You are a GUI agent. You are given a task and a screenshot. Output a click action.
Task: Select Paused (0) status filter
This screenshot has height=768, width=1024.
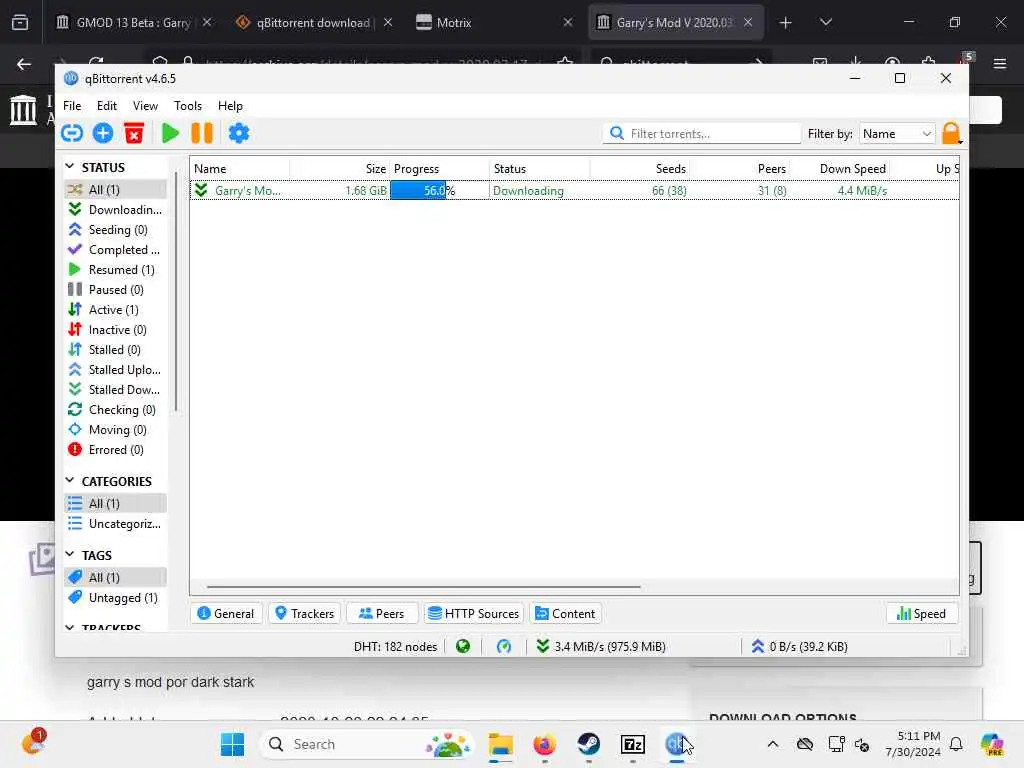coord(115,290)
